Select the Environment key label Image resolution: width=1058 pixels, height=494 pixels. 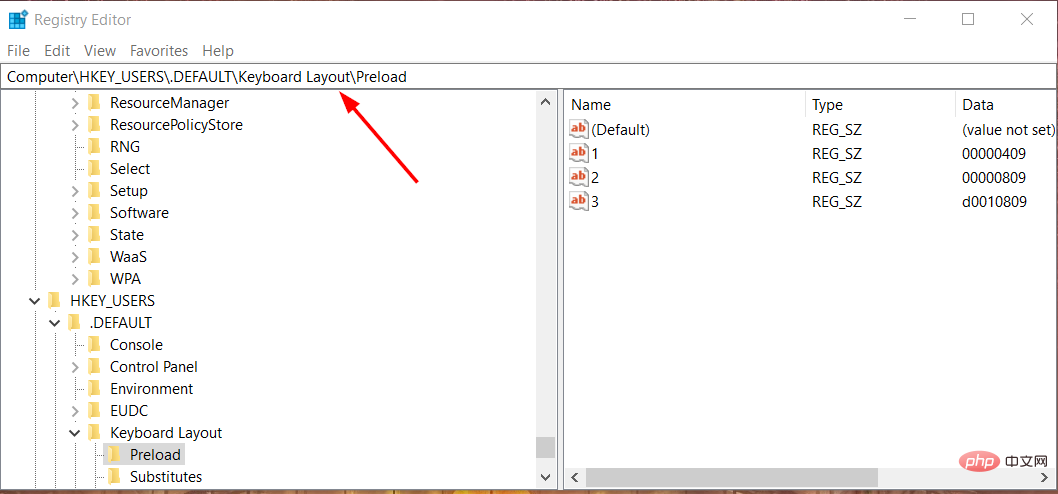coord(151,389)
